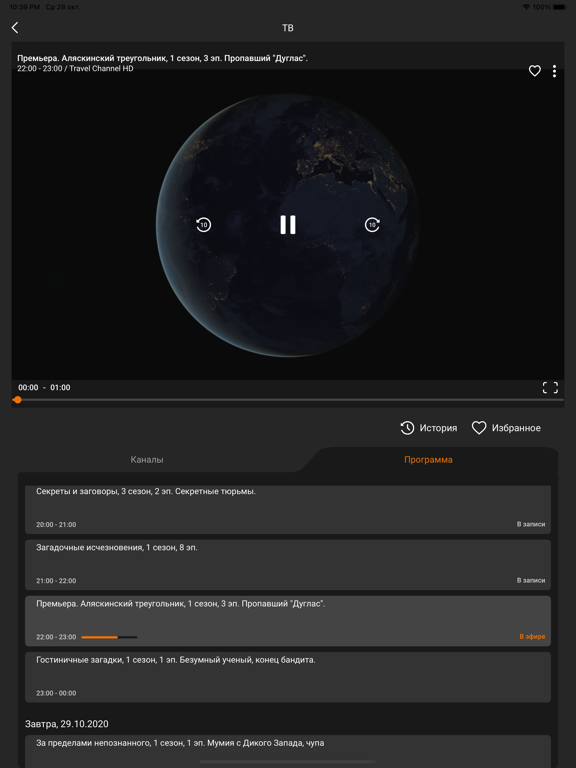Open Гостиничные загадки program entry
Image resolution: width=576 pixels, height=768 pixels.
[288, 677]
